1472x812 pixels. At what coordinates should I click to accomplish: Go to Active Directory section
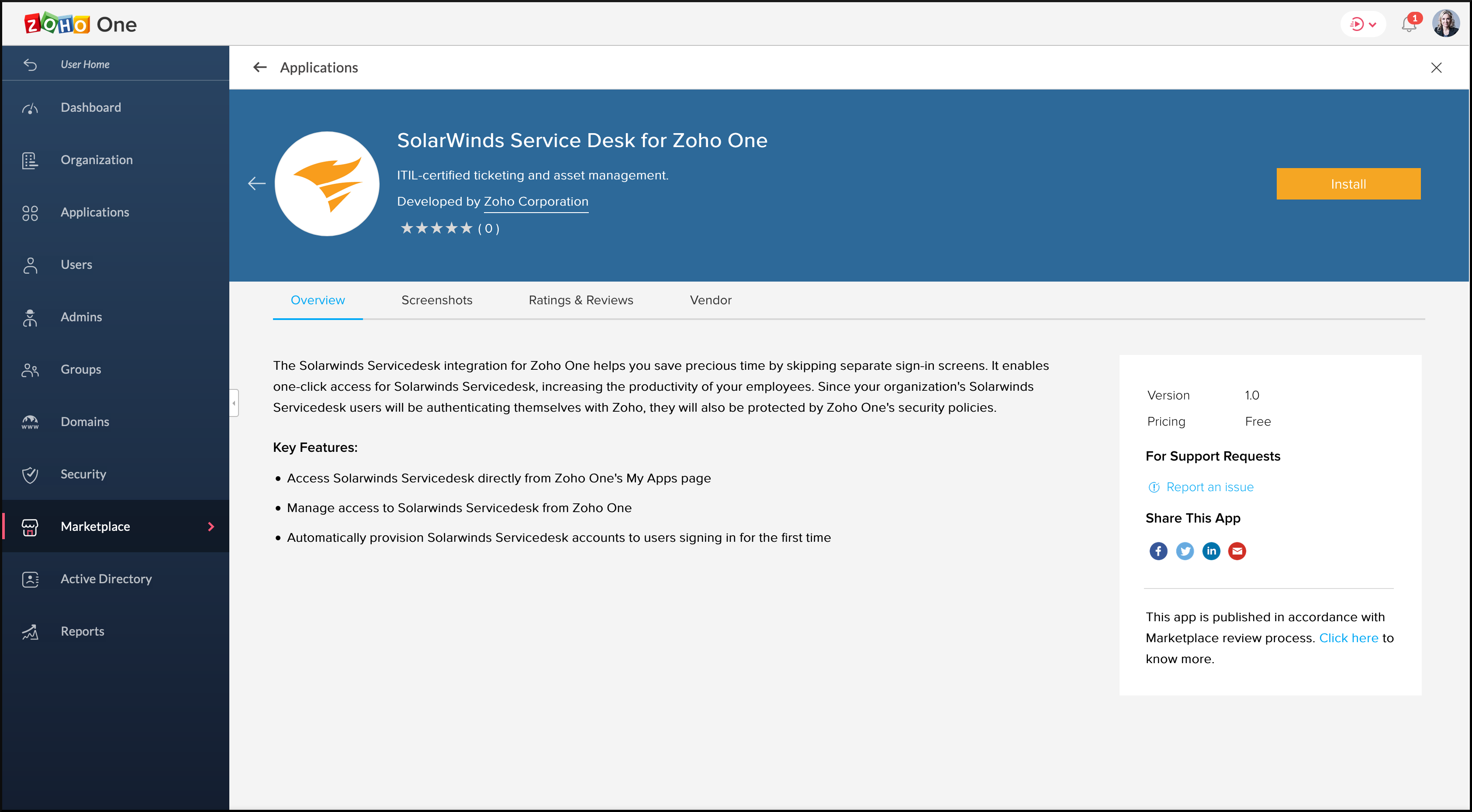point(106,578)
